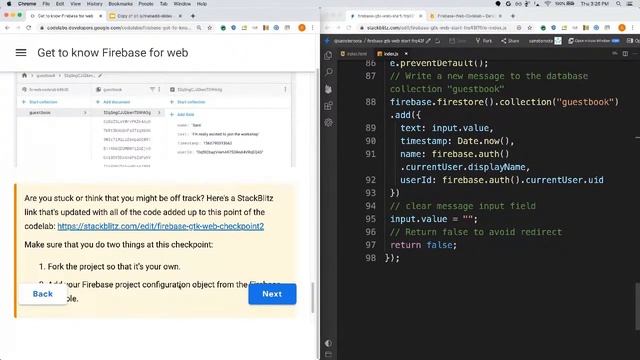Click the Save button in StackBlitz toolbar
640x360 pixels.
click(459, 41)
